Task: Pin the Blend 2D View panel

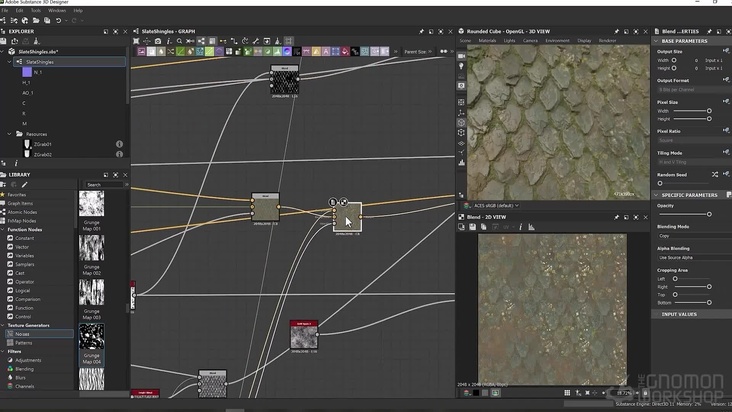Action: [x=616, y=217]
